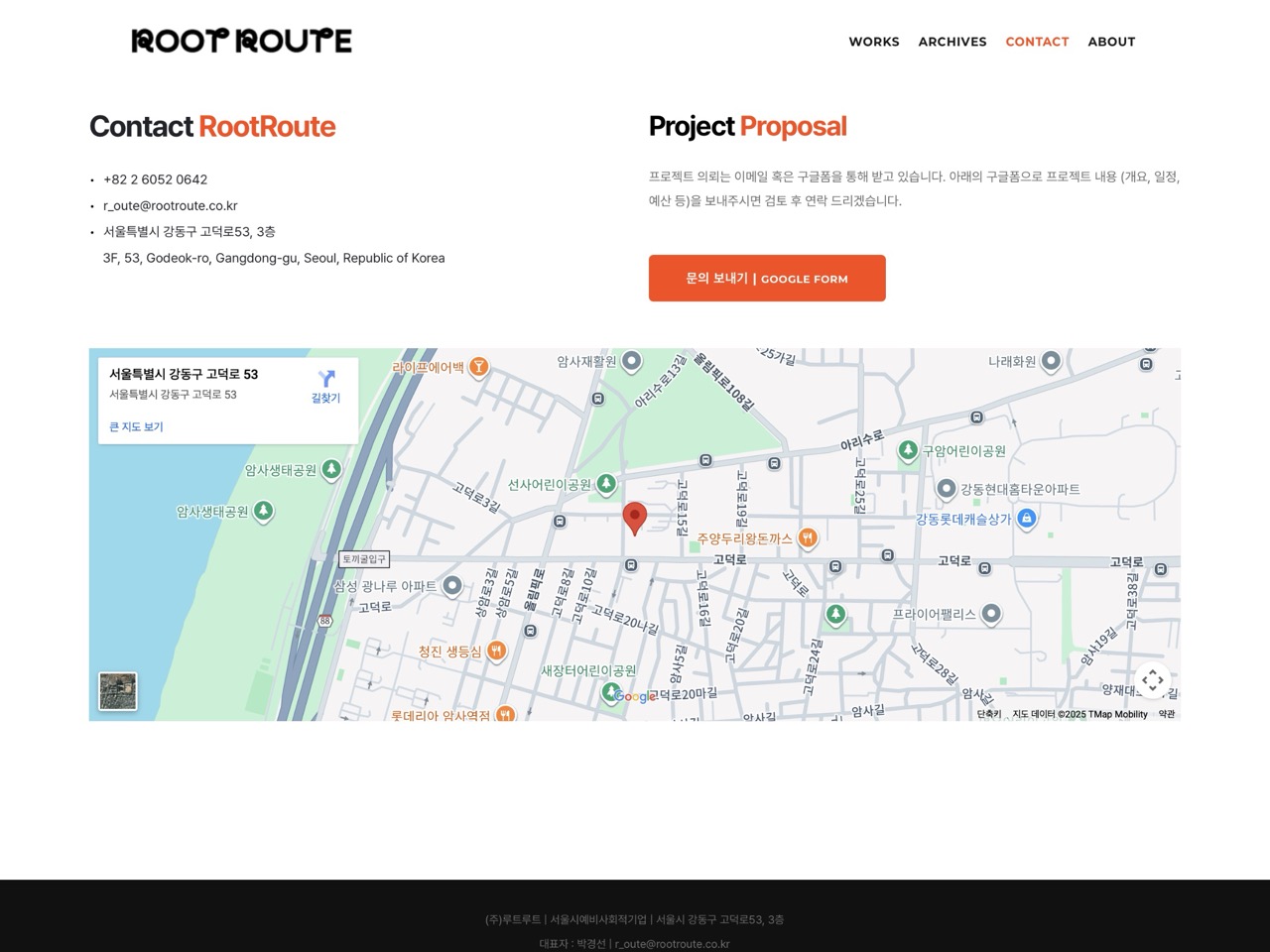
Task: Click 단축키 keyboard shortcuts on map
Action: [988, 714]
